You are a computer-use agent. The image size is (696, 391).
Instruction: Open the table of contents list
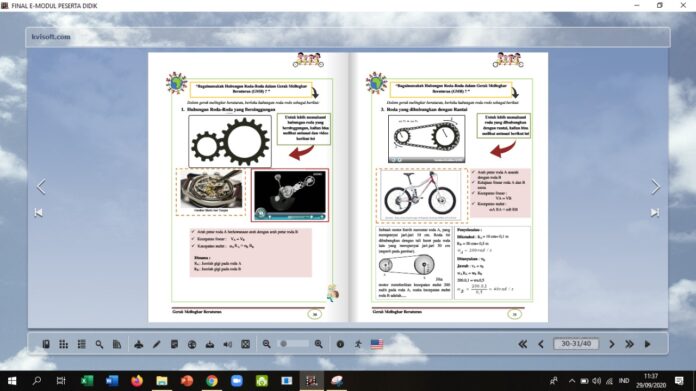click(x=82, y=344)
